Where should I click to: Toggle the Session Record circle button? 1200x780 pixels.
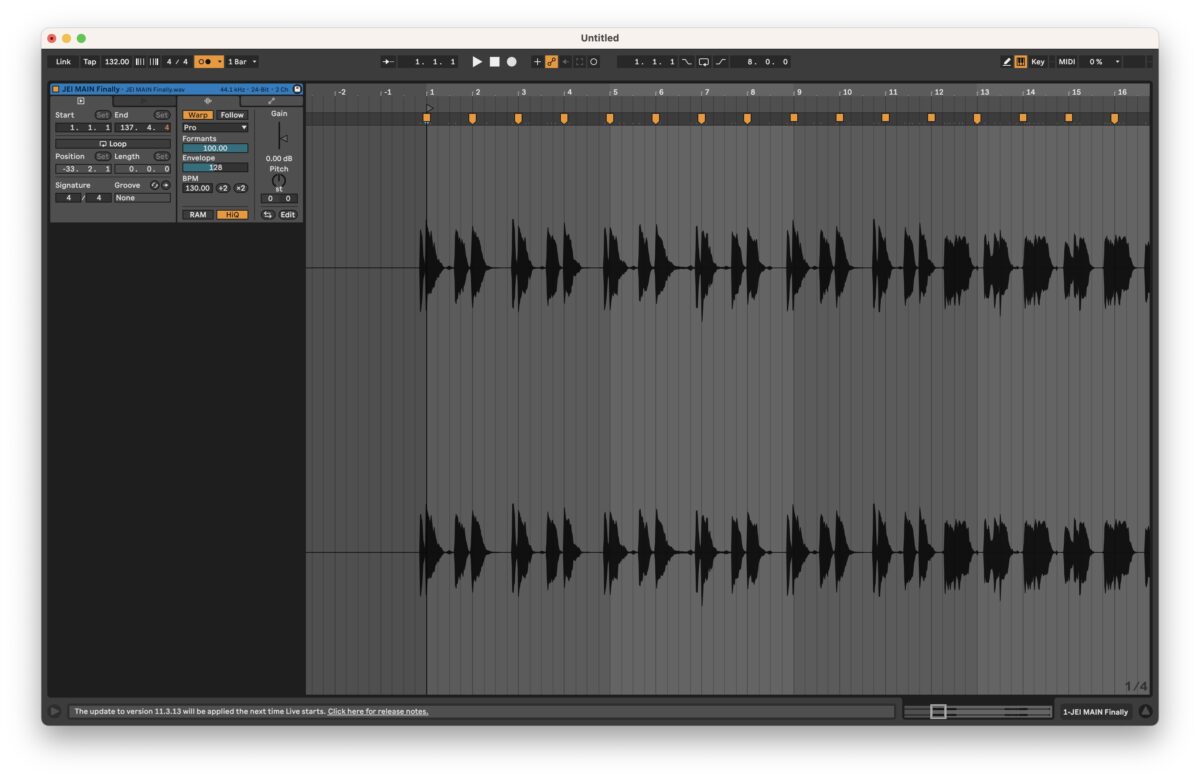593,62
